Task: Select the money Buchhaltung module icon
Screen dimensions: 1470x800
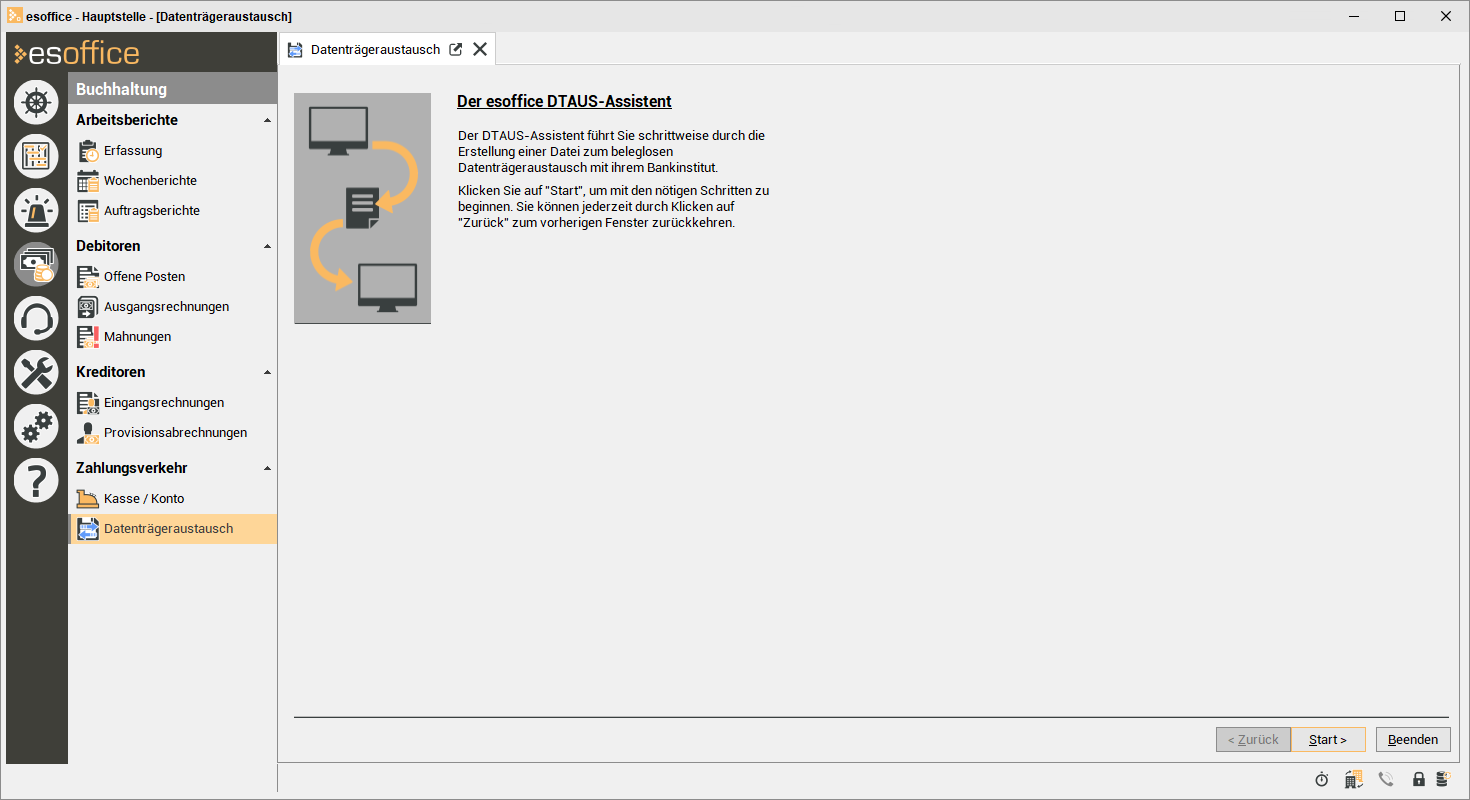Action: [x=36, y=264]
